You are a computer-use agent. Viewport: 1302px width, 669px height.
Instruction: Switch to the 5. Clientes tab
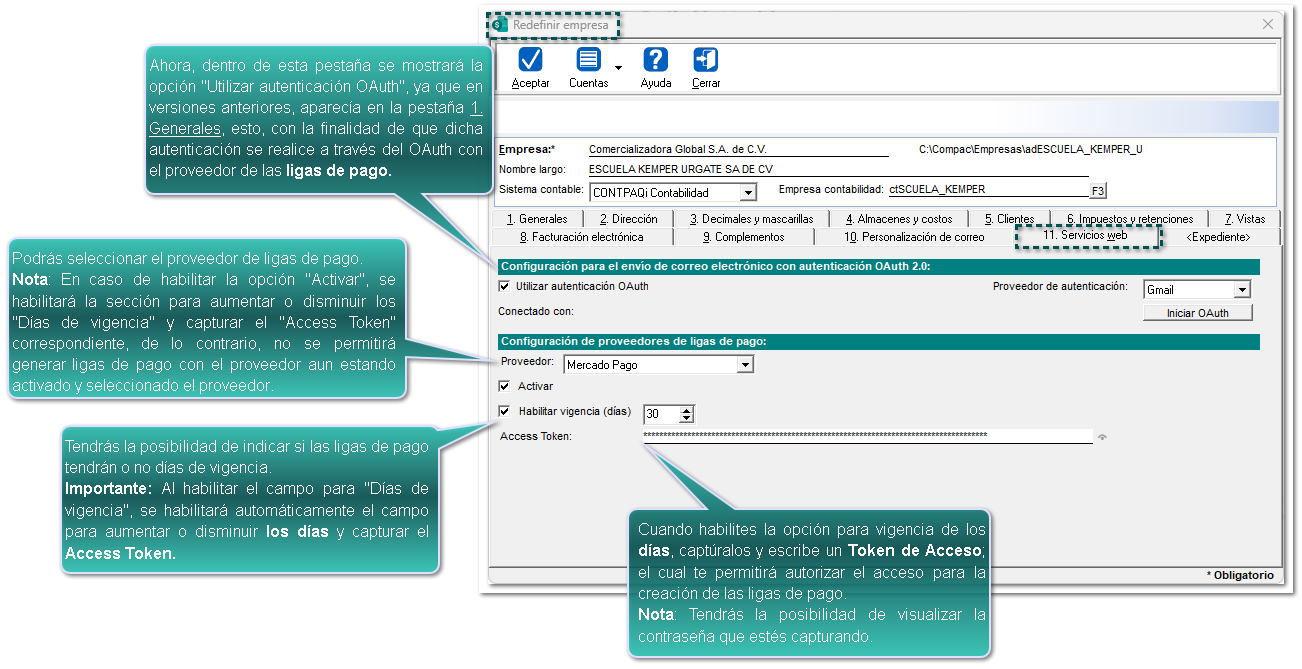[x=1009, y=219]
